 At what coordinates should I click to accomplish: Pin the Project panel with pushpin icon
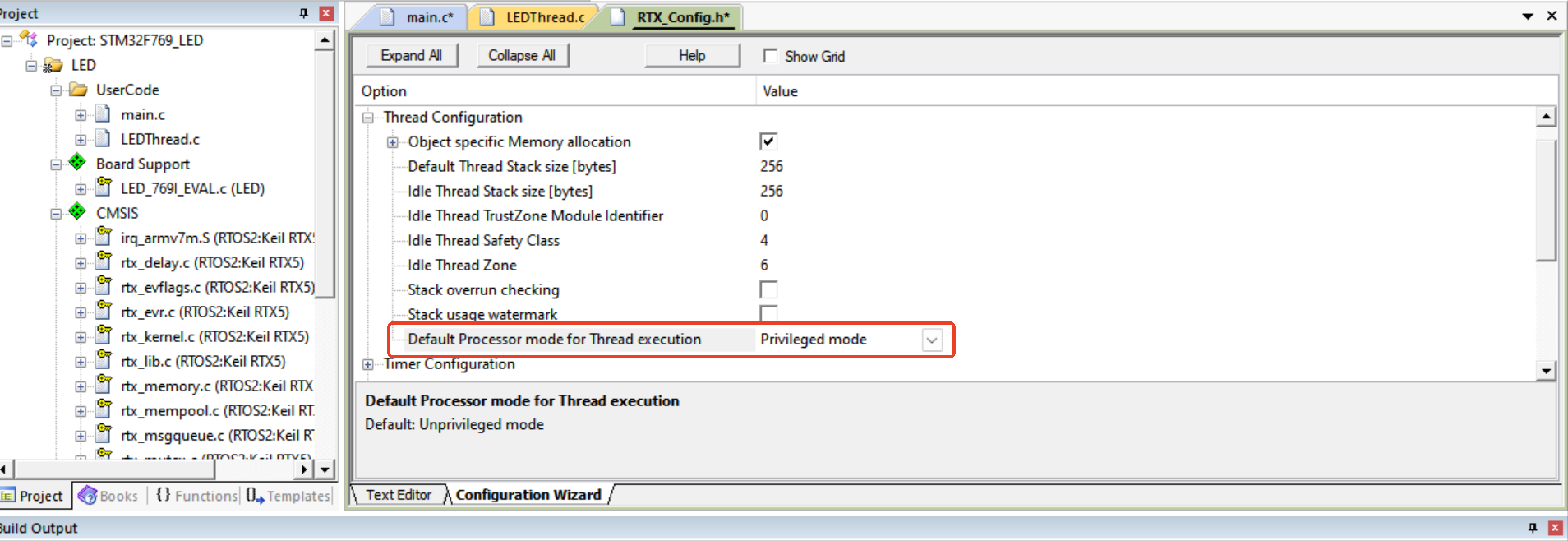click(x=303, y=13)
